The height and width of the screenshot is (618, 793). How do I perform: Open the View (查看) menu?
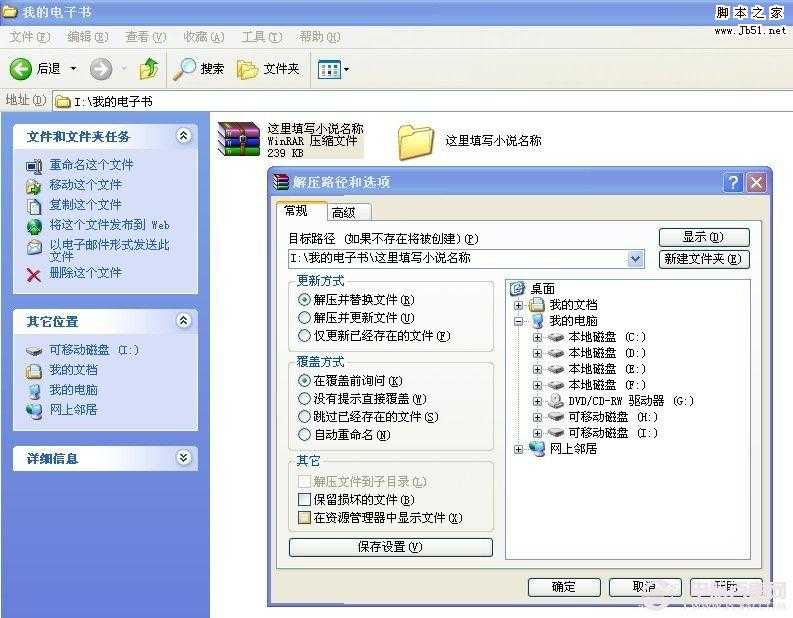point(146,37)
